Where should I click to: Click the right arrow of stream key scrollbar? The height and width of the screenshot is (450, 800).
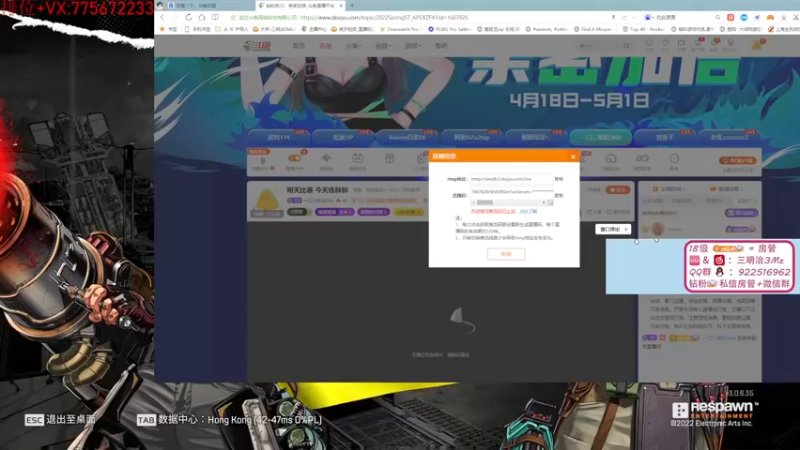[544, 203]
